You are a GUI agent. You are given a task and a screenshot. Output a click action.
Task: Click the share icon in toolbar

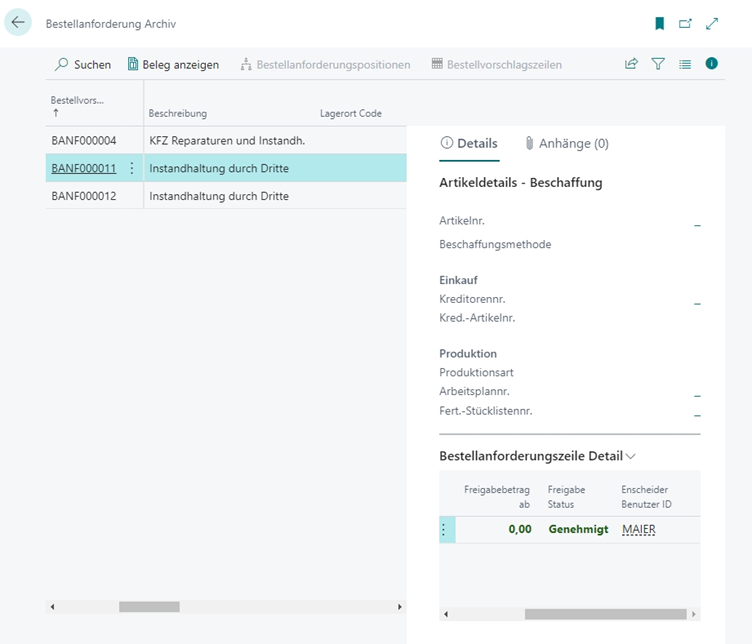(631, 64)
